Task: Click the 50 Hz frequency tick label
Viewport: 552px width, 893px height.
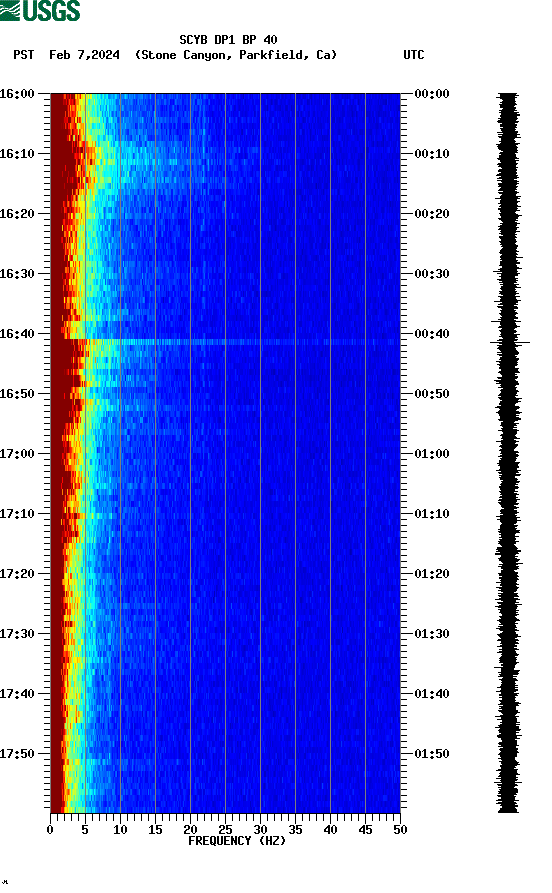Action: [x=400, y=830]
